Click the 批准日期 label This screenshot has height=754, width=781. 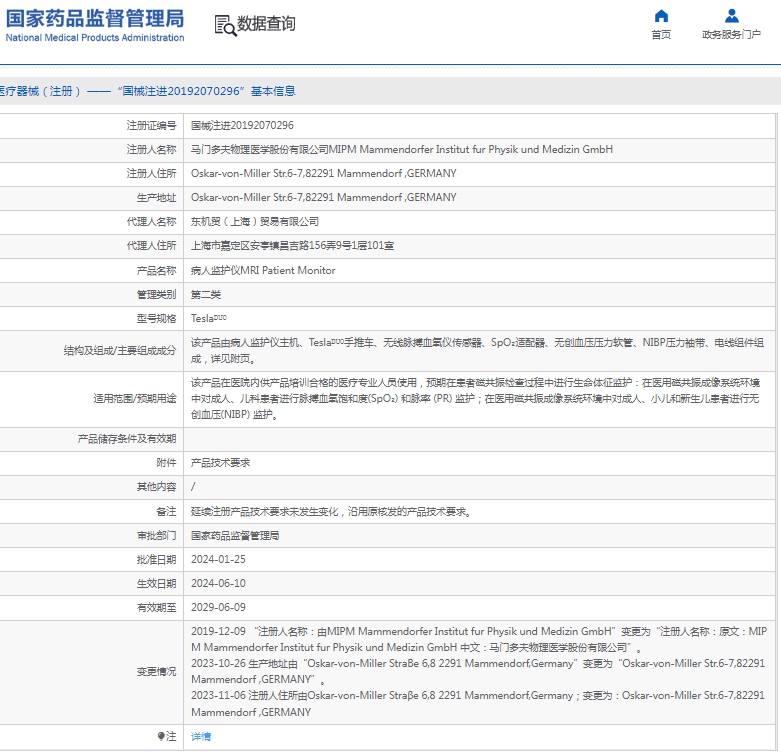click(156, 560)
